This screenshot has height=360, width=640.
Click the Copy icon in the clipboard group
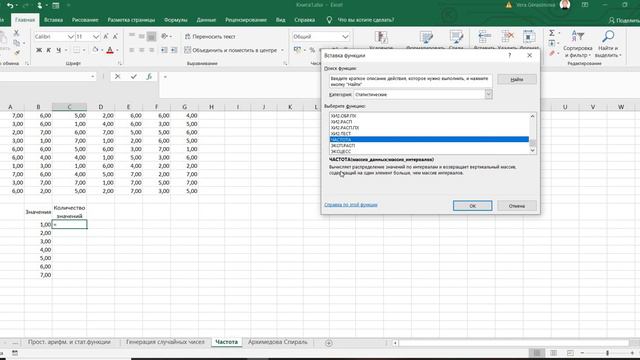click(x=16, y=43)
